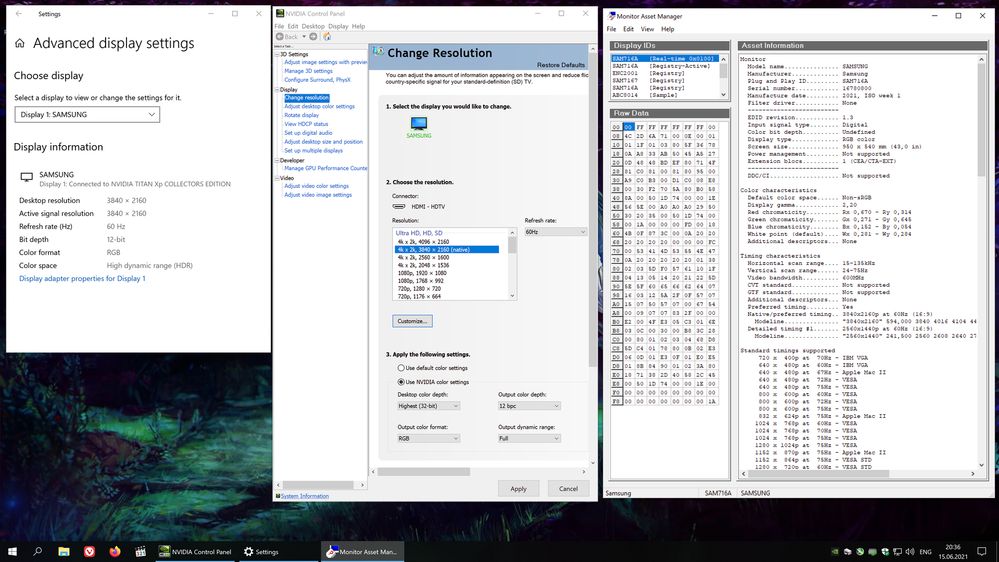Open NVIDIA Control Panel Display menu
The image size is (999, 562).
(x=338, y=26)
